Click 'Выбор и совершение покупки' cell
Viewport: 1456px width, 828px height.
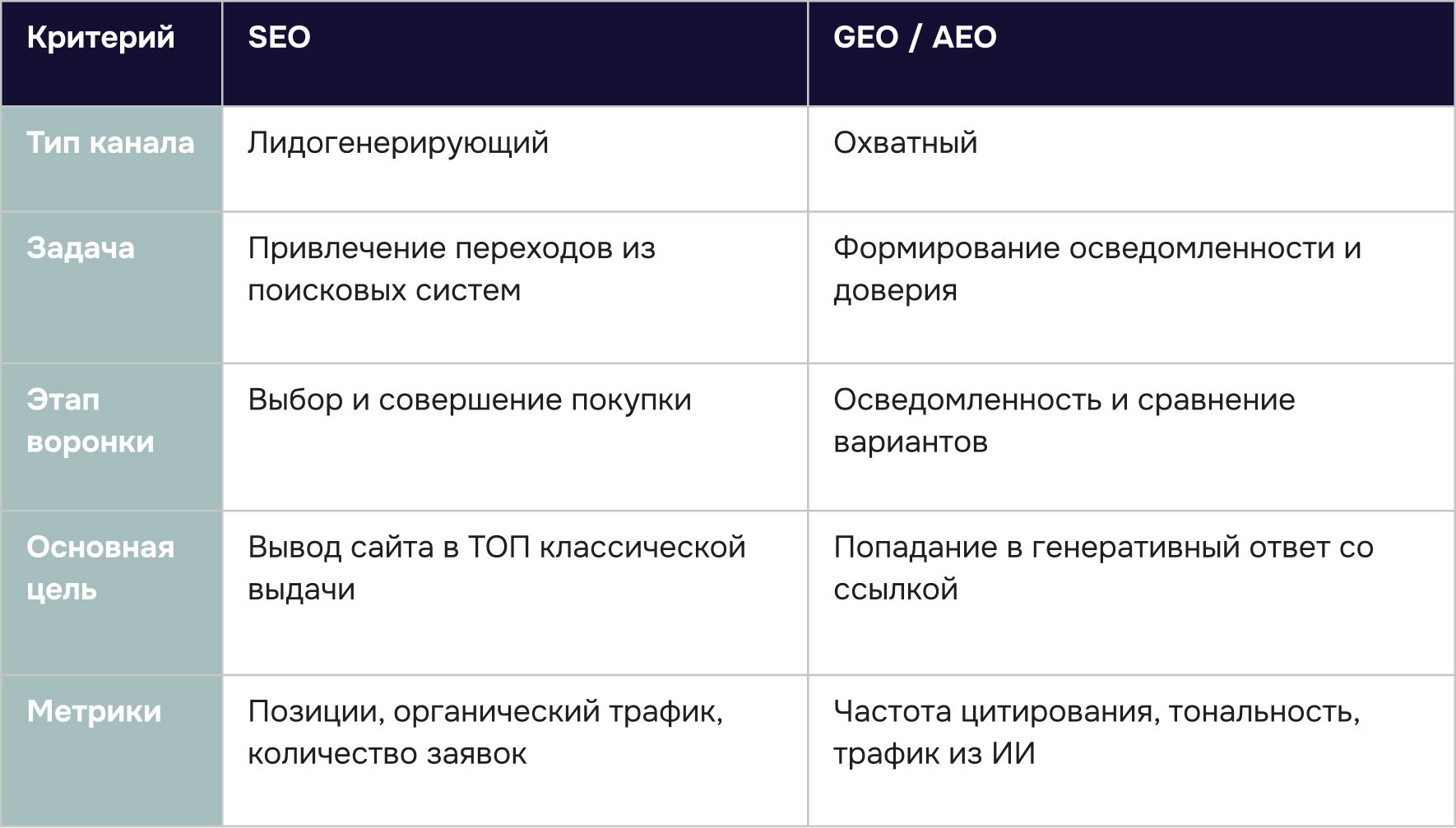pos(515,437)
